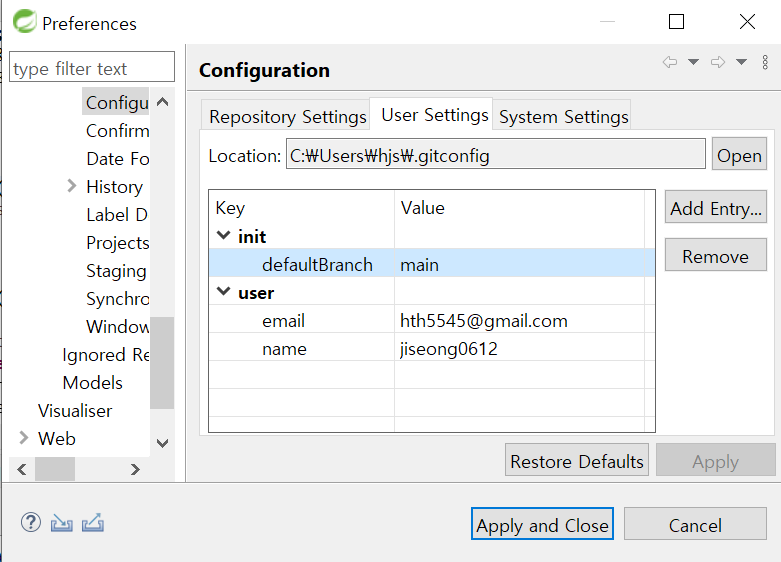Click the tree vertical scrollbar thumb
781x562 pixels.
[162, 363]
